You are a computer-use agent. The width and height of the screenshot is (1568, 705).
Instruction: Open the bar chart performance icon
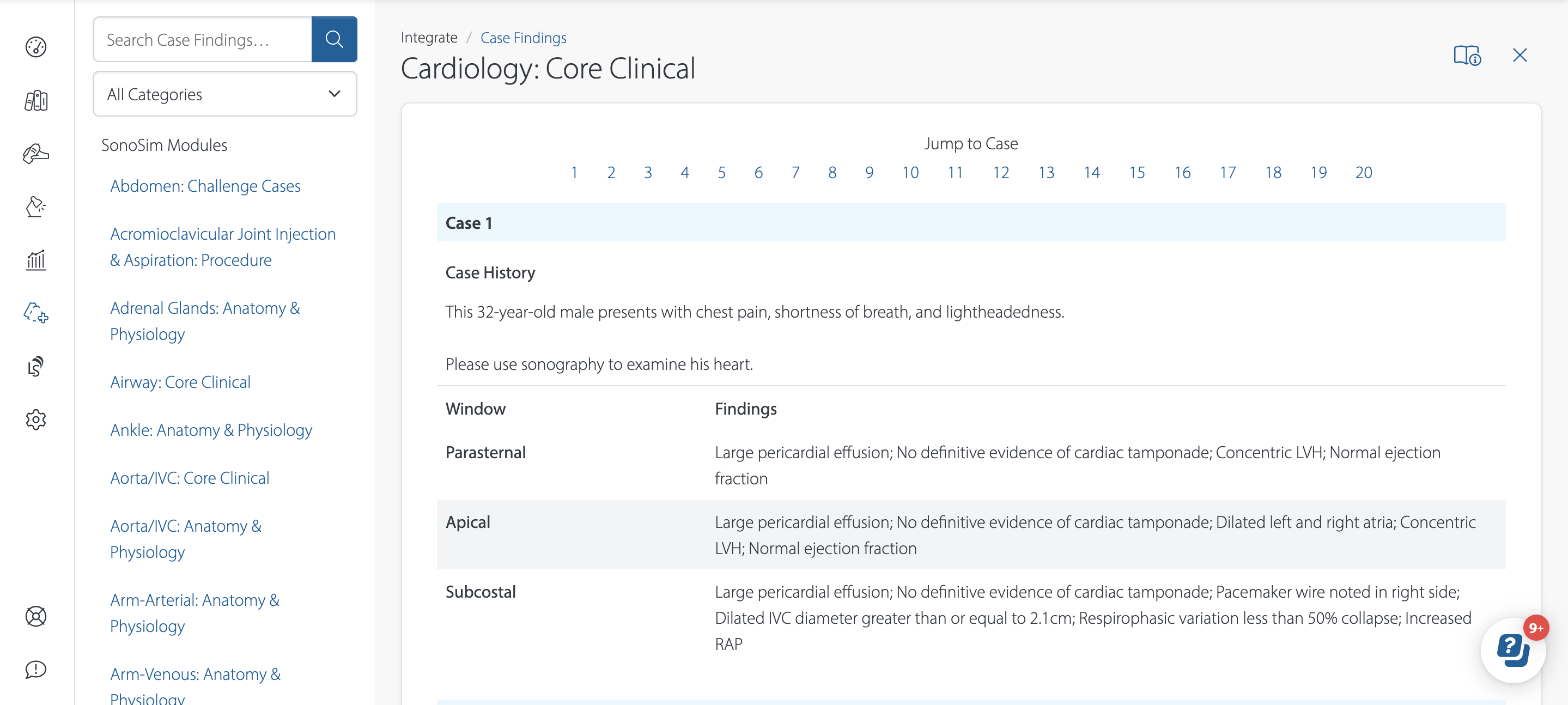36,260
